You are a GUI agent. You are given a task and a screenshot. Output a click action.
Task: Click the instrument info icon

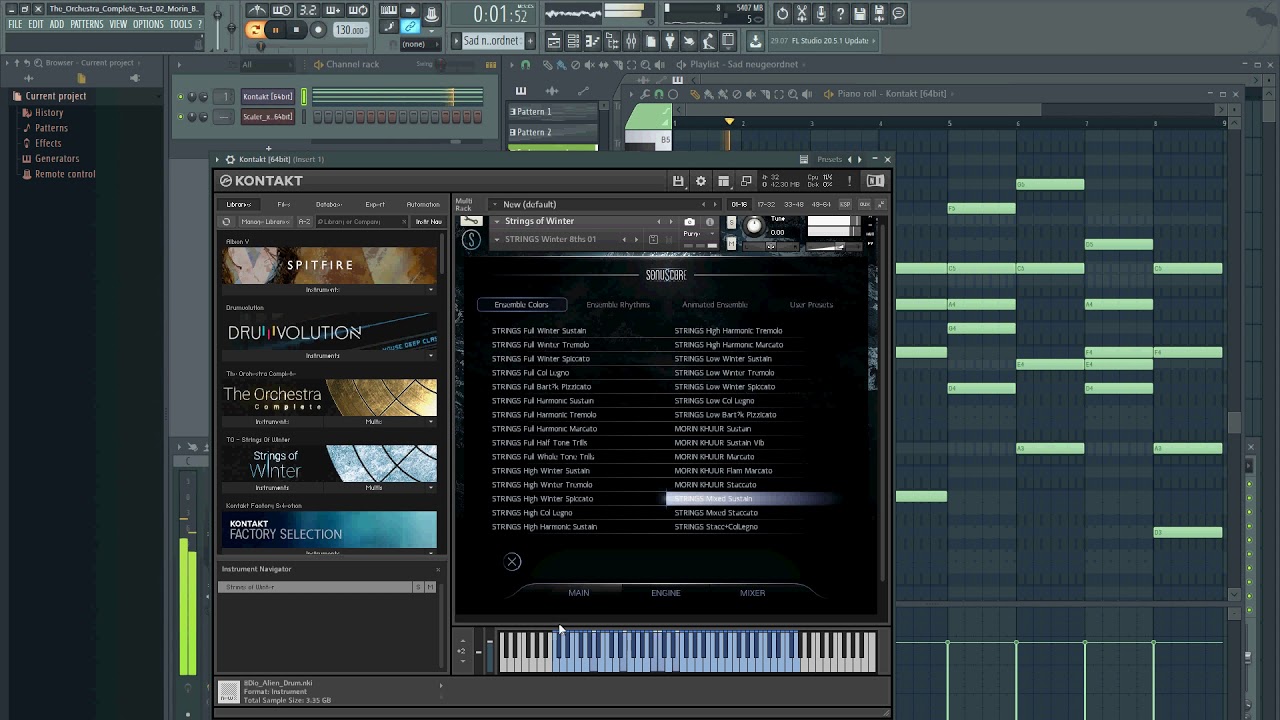[710, 222]
